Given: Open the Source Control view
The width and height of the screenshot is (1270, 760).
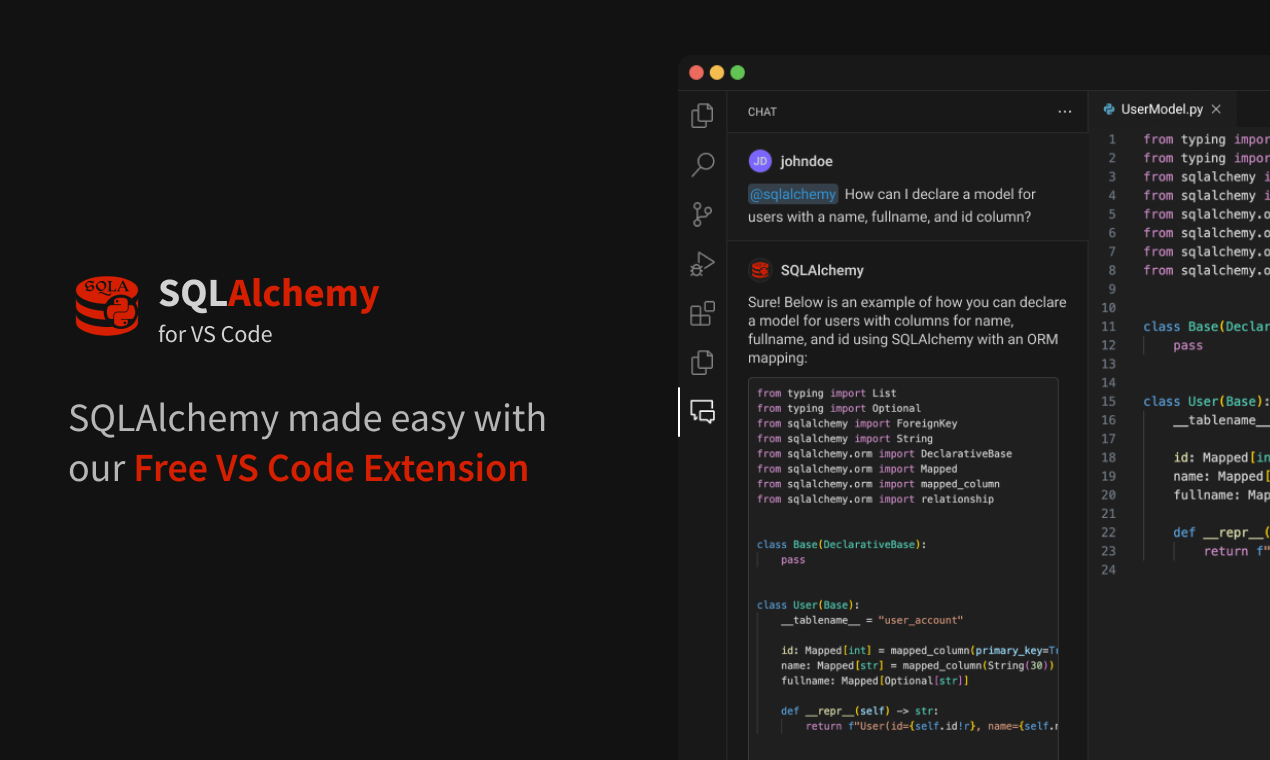Looking at the screenshot, I should point(702,214).
